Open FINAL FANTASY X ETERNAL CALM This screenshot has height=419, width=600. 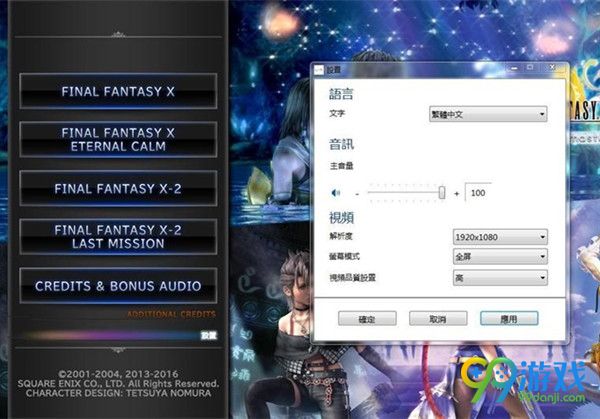pos(118,139)
